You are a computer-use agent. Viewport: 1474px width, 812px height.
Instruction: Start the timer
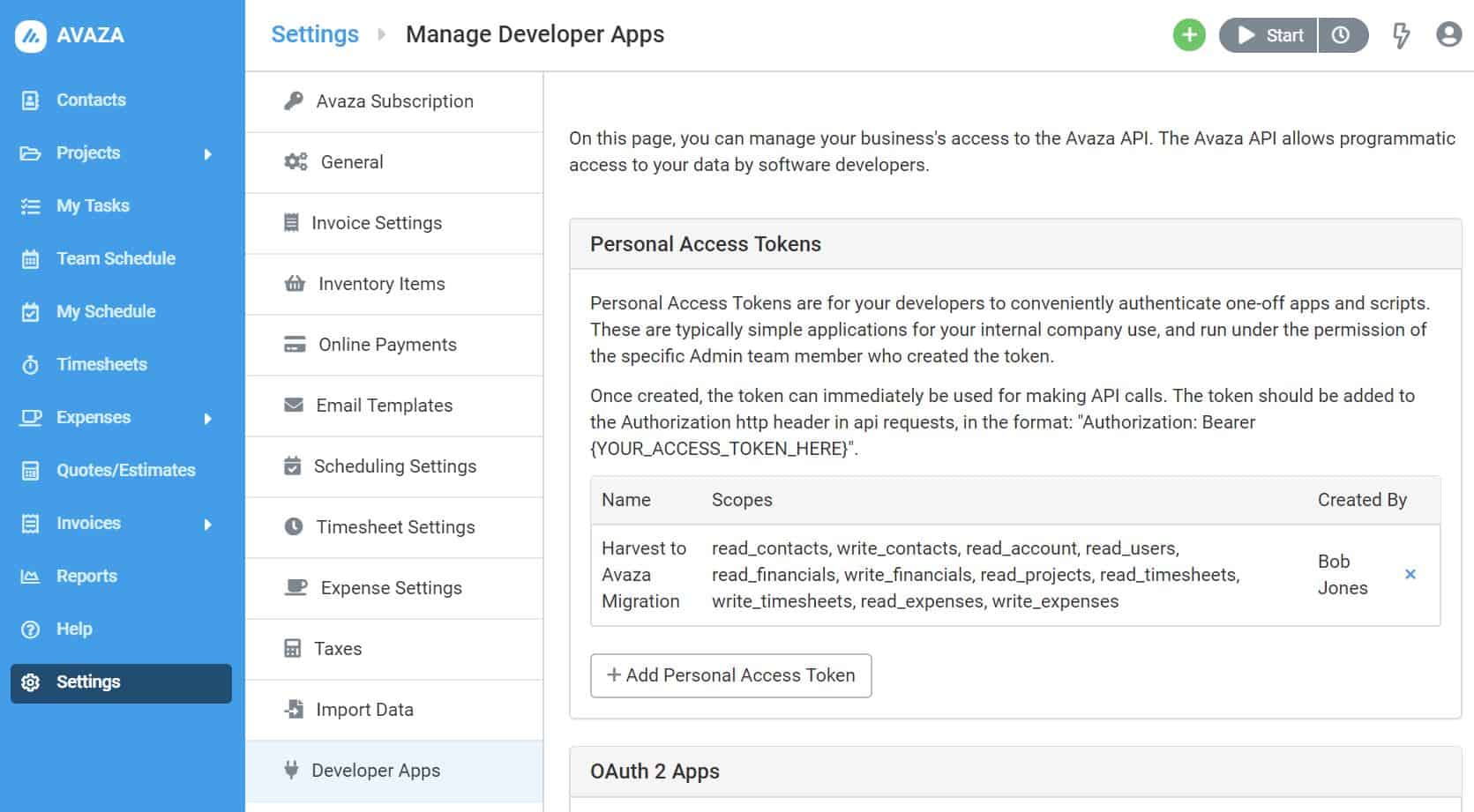(x=1267, y=35)
